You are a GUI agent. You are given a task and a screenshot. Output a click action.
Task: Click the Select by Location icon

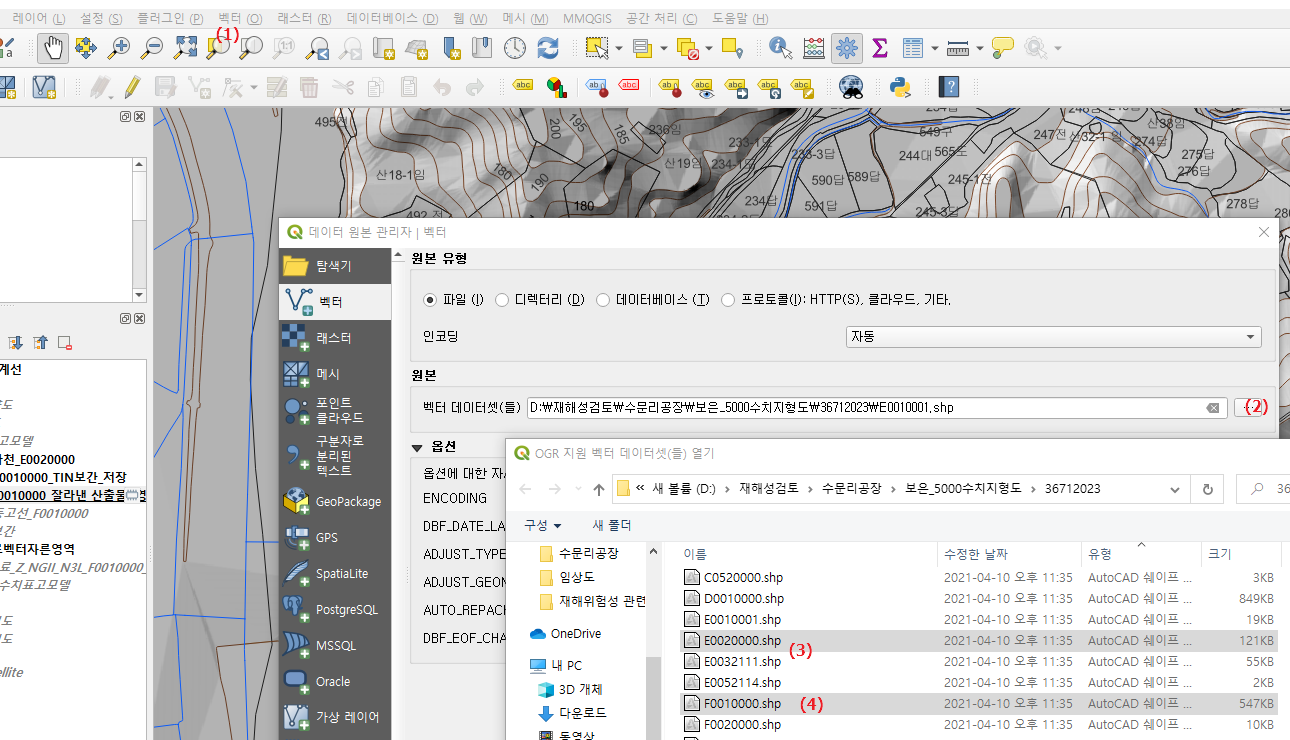point(732,46)
